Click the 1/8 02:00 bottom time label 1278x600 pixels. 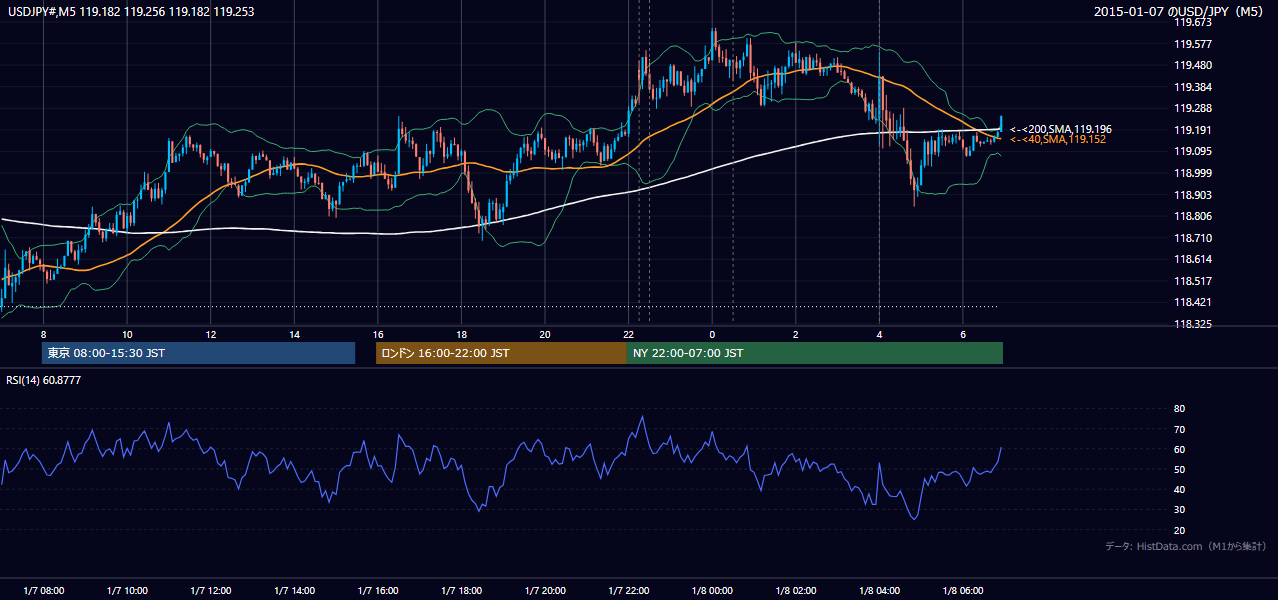click(795, 591)
